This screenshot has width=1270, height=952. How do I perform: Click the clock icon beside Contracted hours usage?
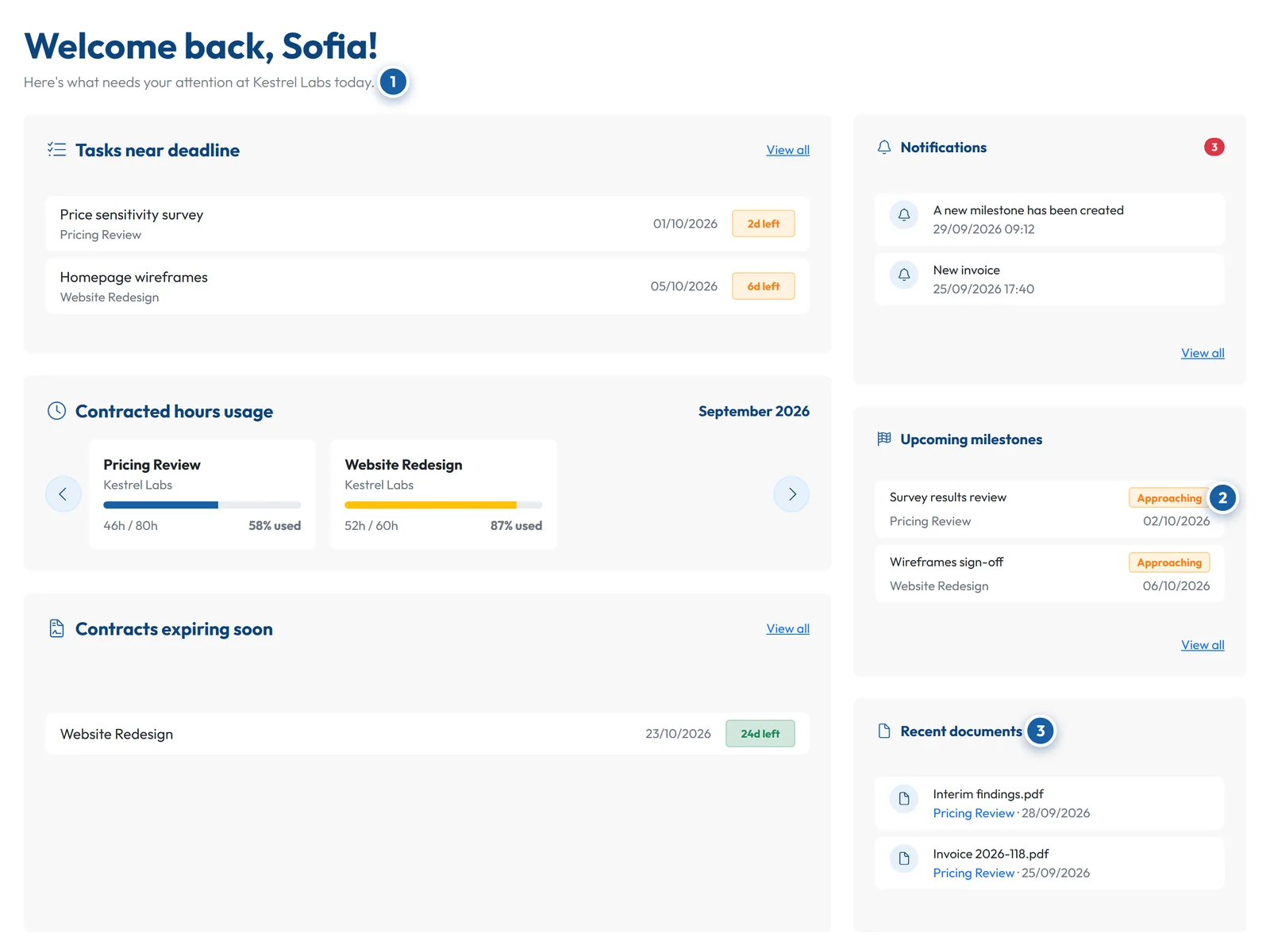(56, 411)
